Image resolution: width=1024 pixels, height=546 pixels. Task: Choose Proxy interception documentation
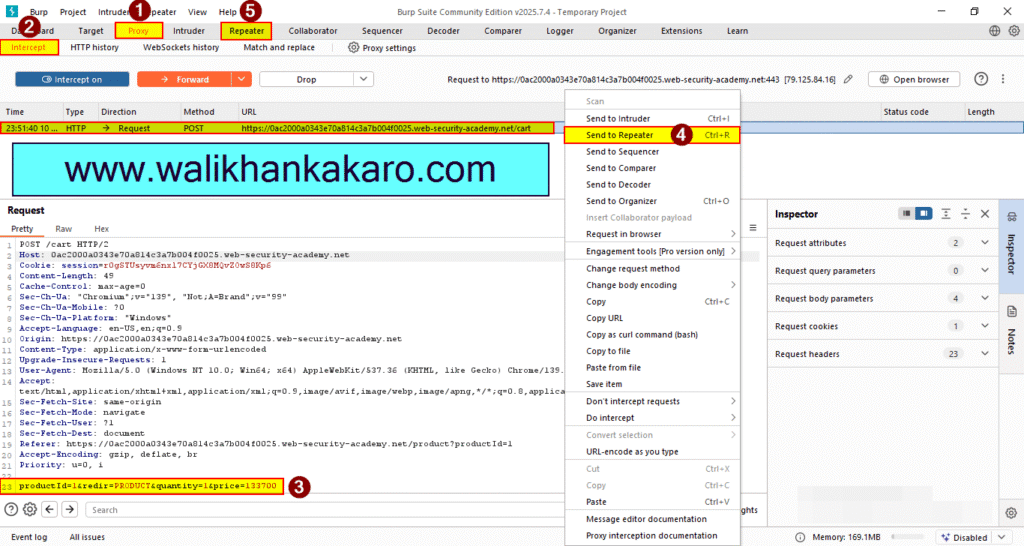(652, 536)
